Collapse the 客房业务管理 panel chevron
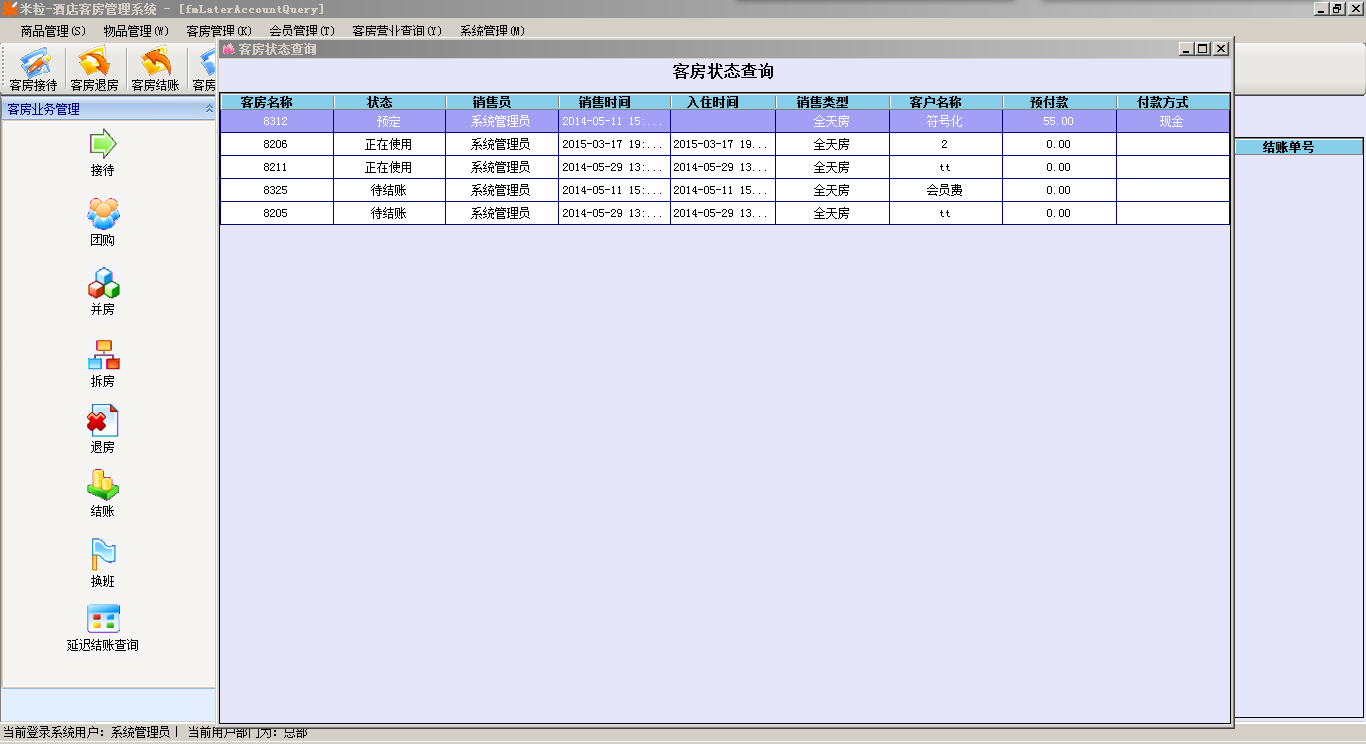Screen dimensions: 1366x744 point(209,109)
